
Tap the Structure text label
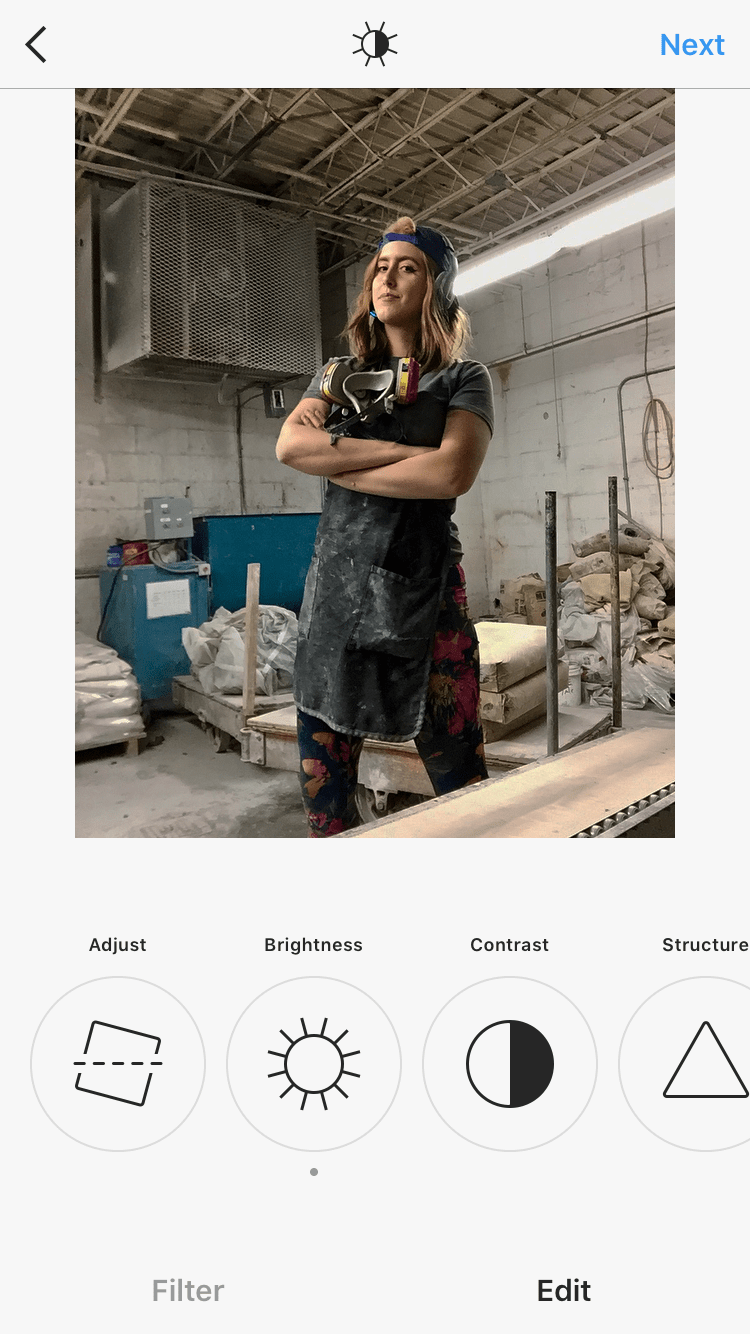705,945
